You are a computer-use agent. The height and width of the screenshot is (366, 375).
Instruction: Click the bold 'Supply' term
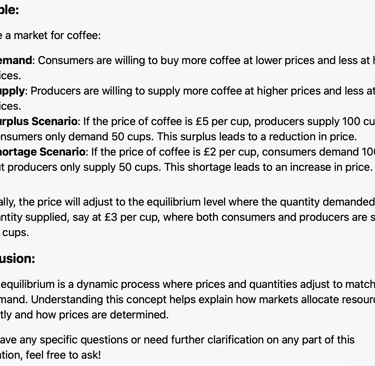pyautogui.click(x=12, y=91)
